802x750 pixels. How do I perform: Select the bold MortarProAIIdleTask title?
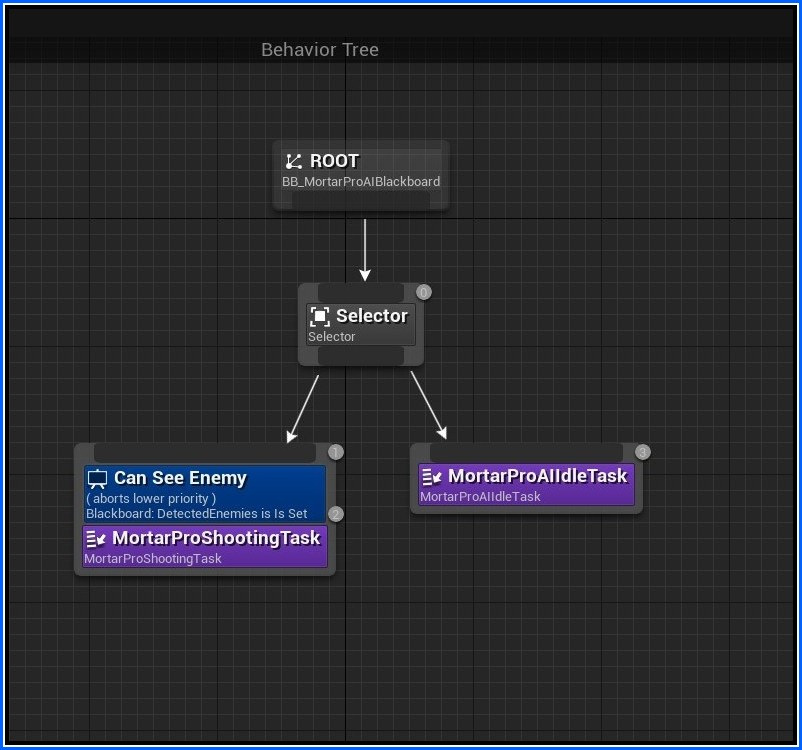point(538,476)
